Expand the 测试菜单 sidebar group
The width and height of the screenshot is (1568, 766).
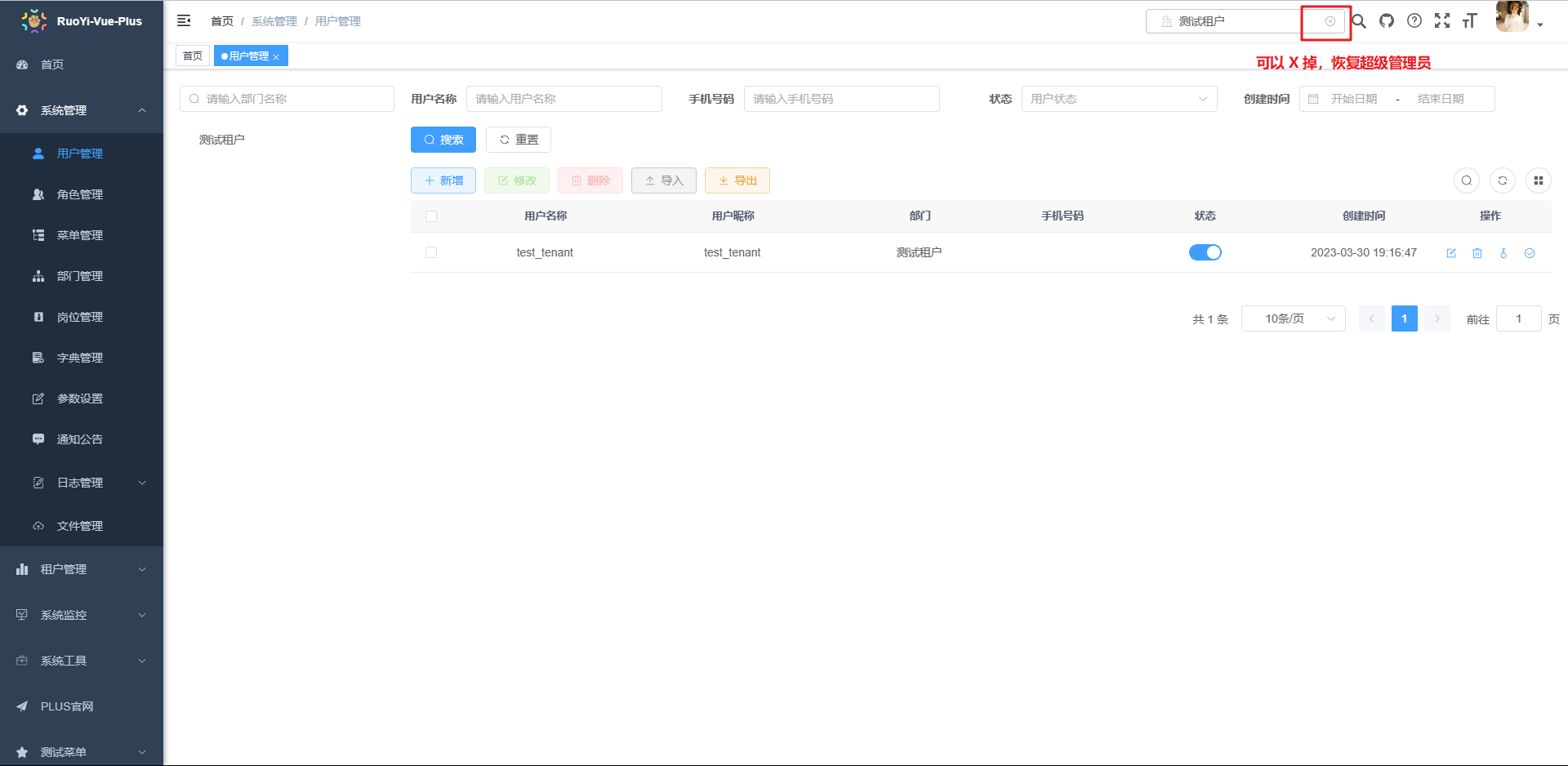[x=82, y=752]
